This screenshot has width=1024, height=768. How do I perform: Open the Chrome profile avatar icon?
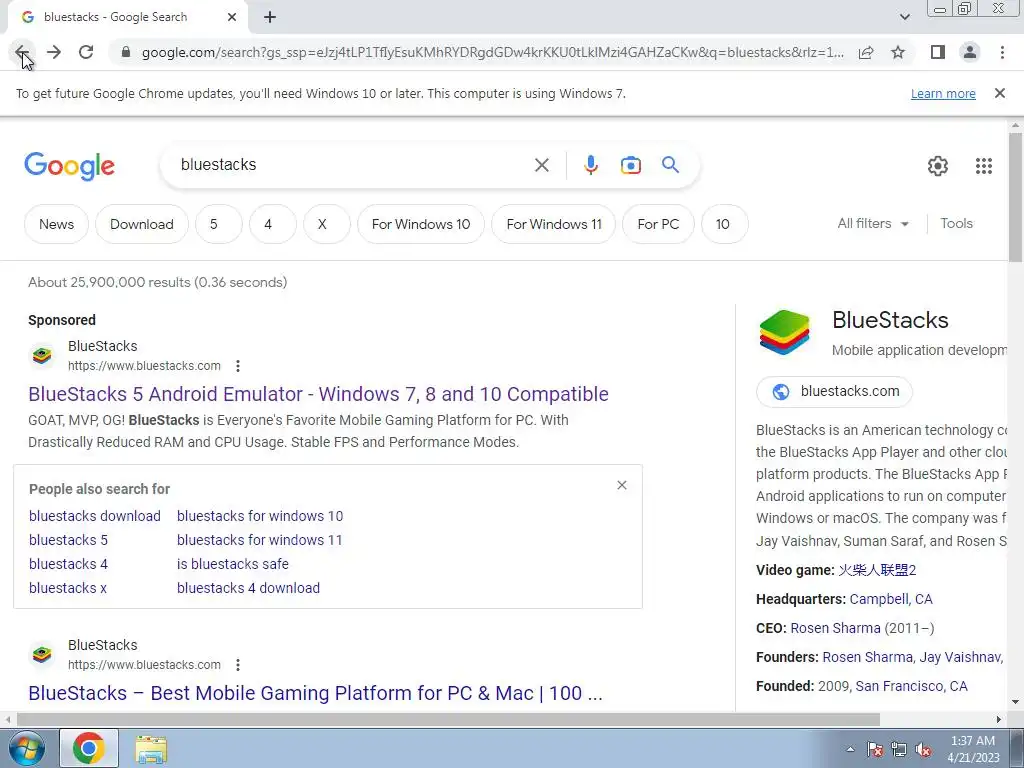[970, 52]
